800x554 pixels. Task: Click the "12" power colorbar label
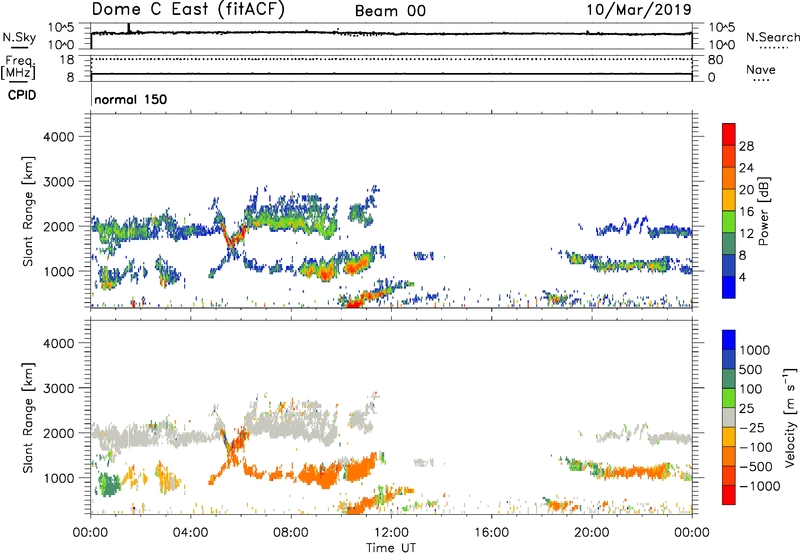pos(746,234)
